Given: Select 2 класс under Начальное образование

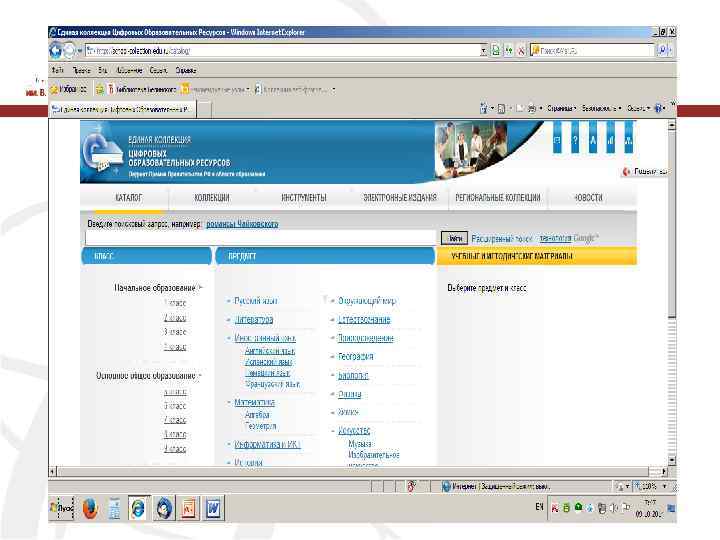Looking at the screenshot, I should tap(175, 317).
